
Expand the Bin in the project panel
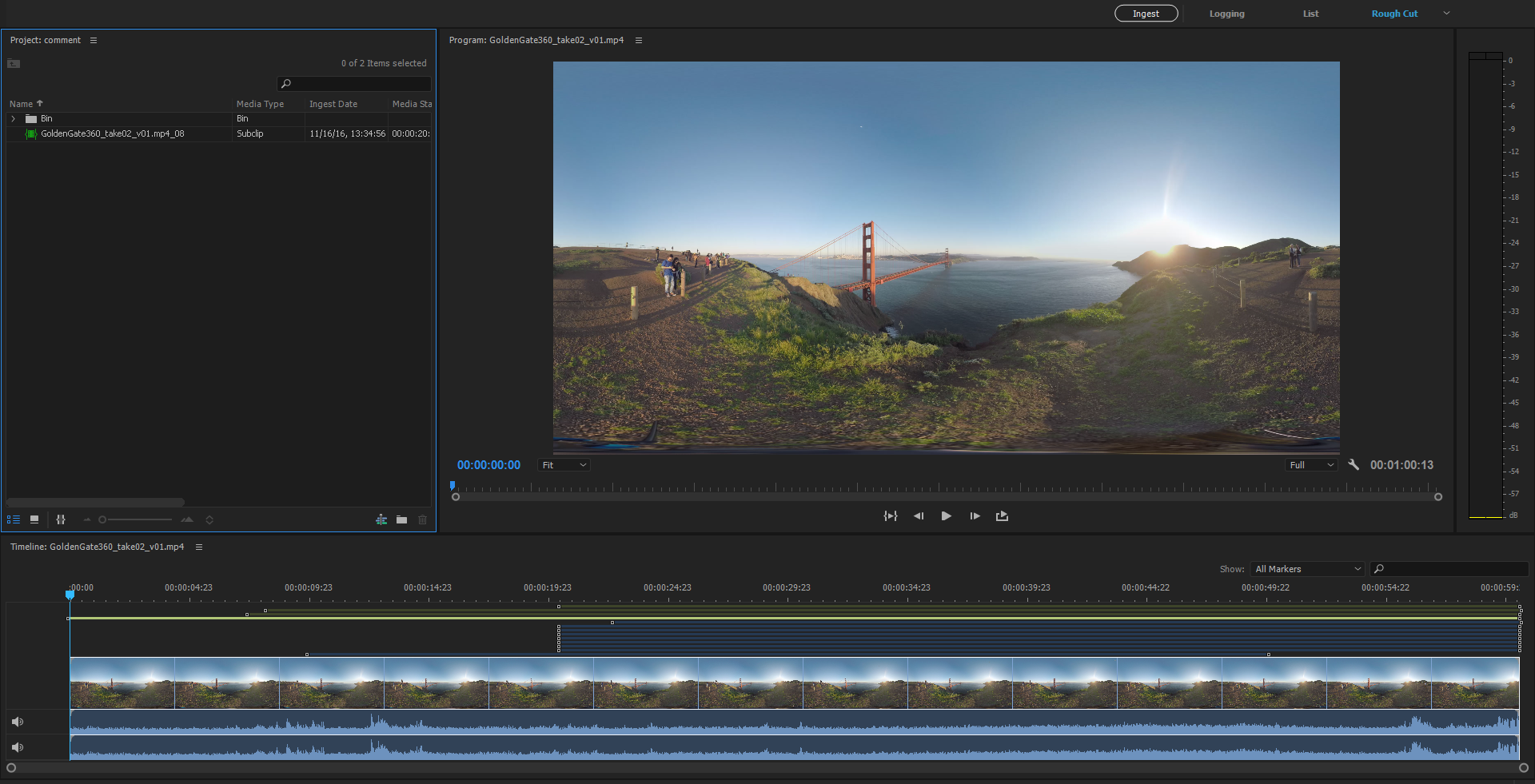(x=13, y=118)
